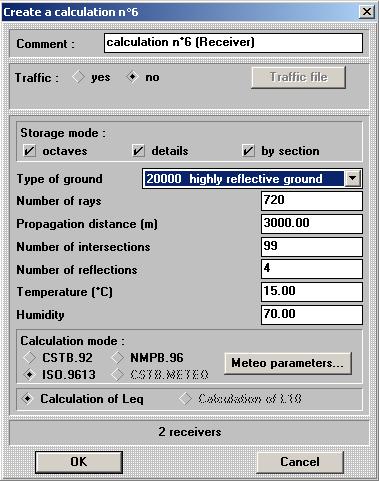Click the Traffic file button
Image resolution: width=379 pixels, height=481 pixels.
[298, 77]
